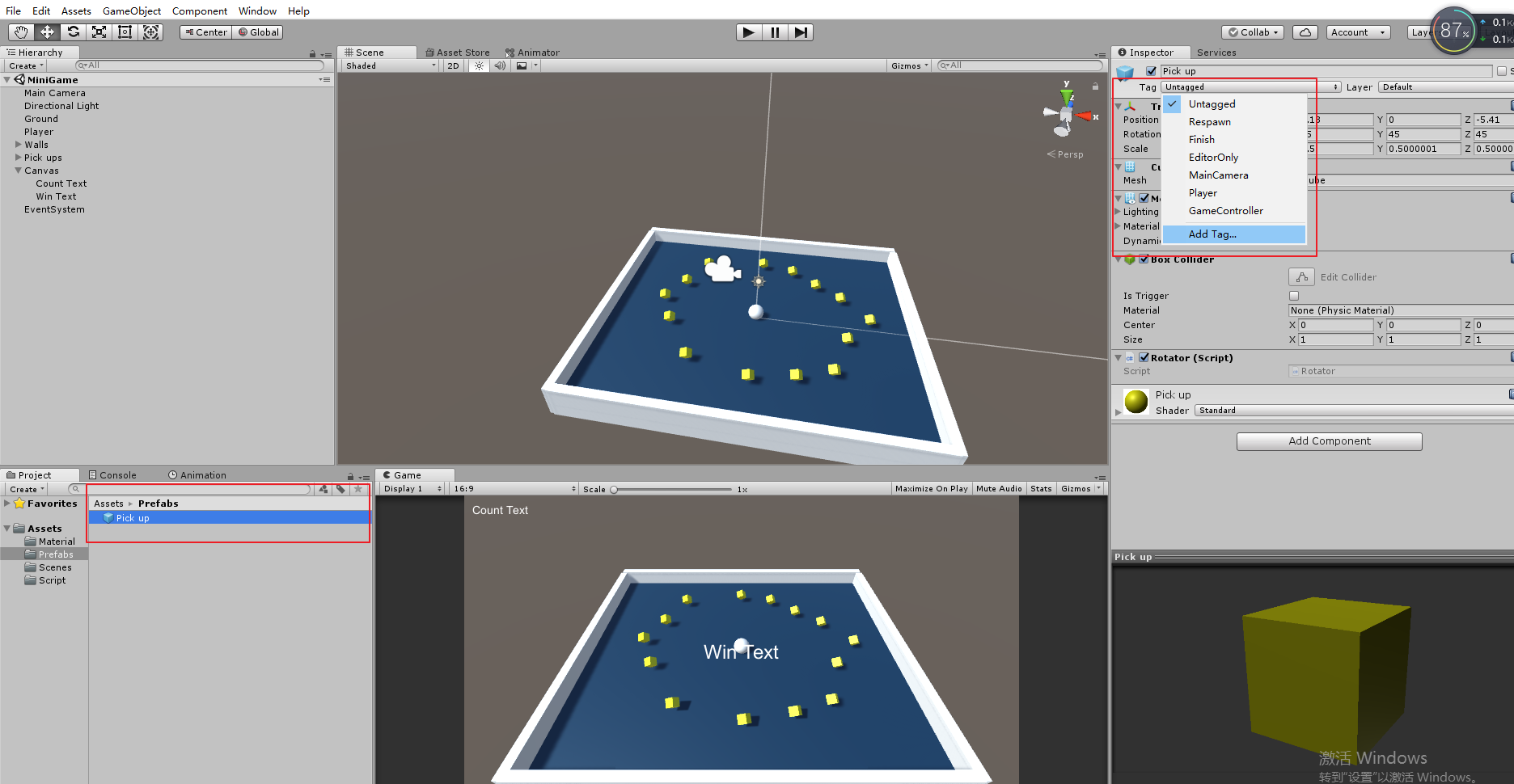Expand the Walls hierarchy item
This screenshot has height=784, width=1514.
(x=18, y=145)
